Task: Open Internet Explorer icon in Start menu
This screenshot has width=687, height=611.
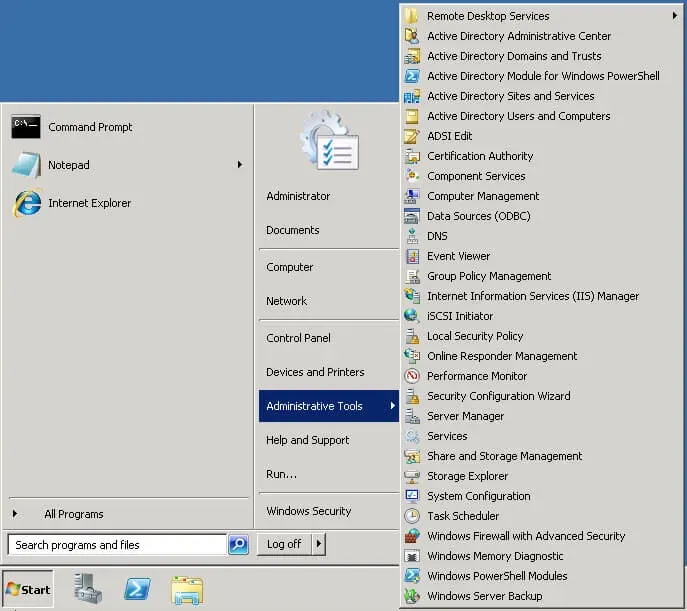Action: (x=28, y=203)
